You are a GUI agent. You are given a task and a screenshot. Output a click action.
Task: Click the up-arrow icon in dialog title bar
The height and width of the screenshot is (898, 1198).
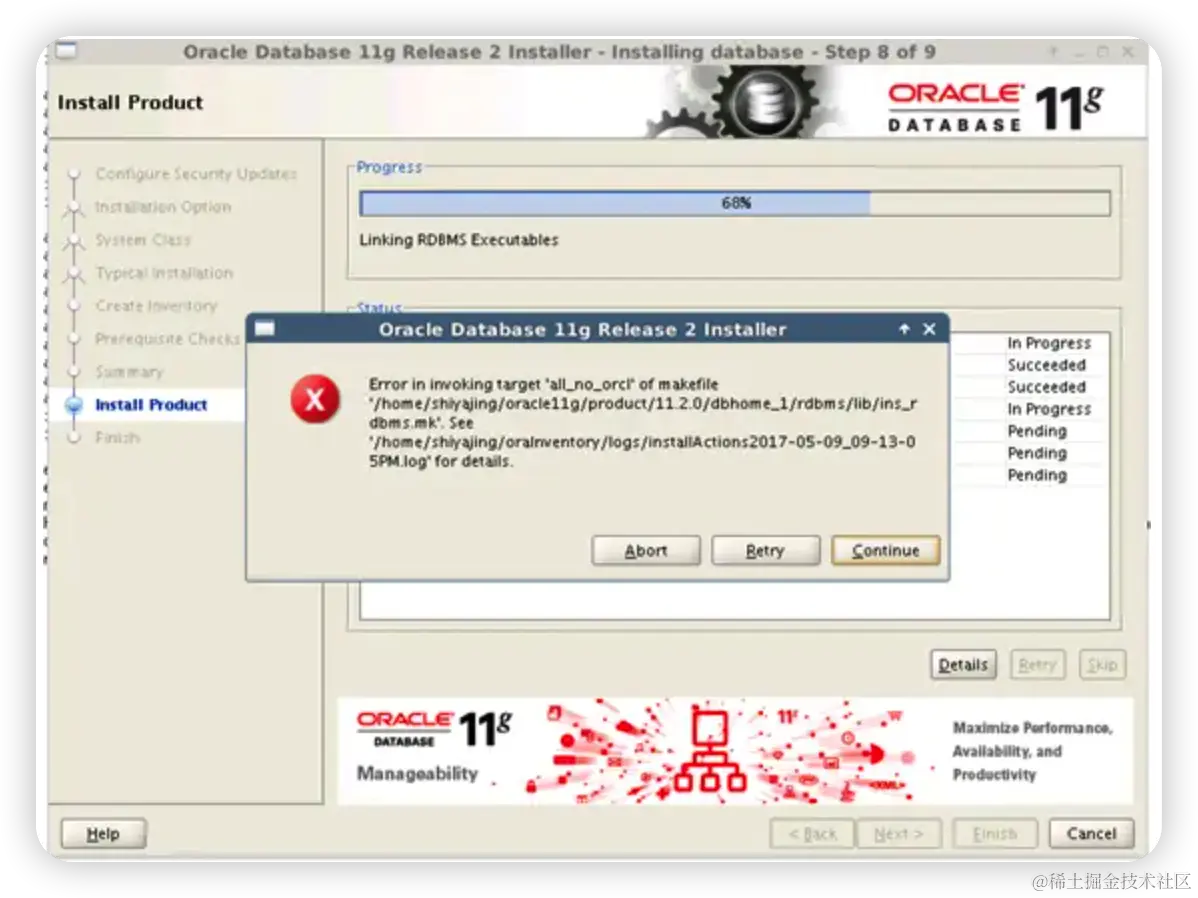click(x=905, y=329)
